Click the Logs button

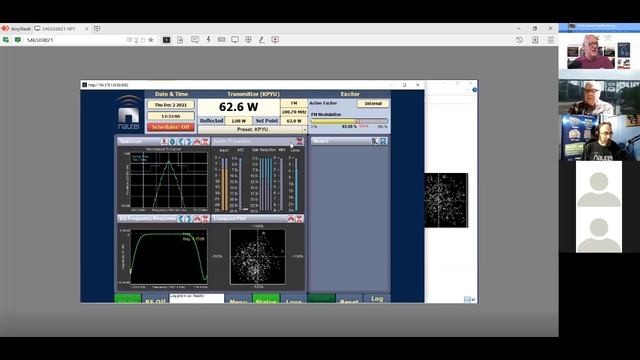coord(293,299)
